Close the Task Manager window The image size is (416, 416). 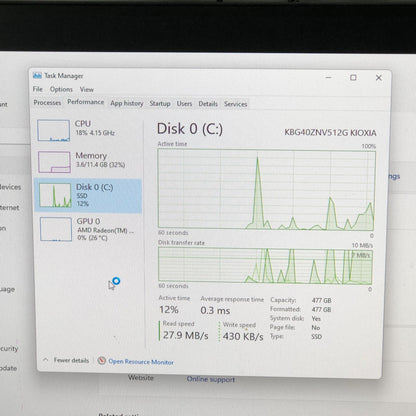(379, 78)
